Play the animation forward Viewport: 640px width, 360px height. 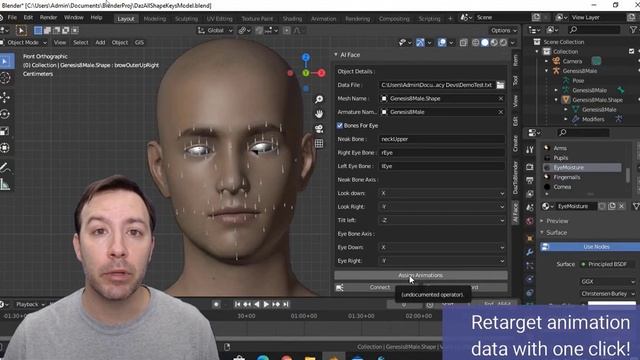[266, 304]
